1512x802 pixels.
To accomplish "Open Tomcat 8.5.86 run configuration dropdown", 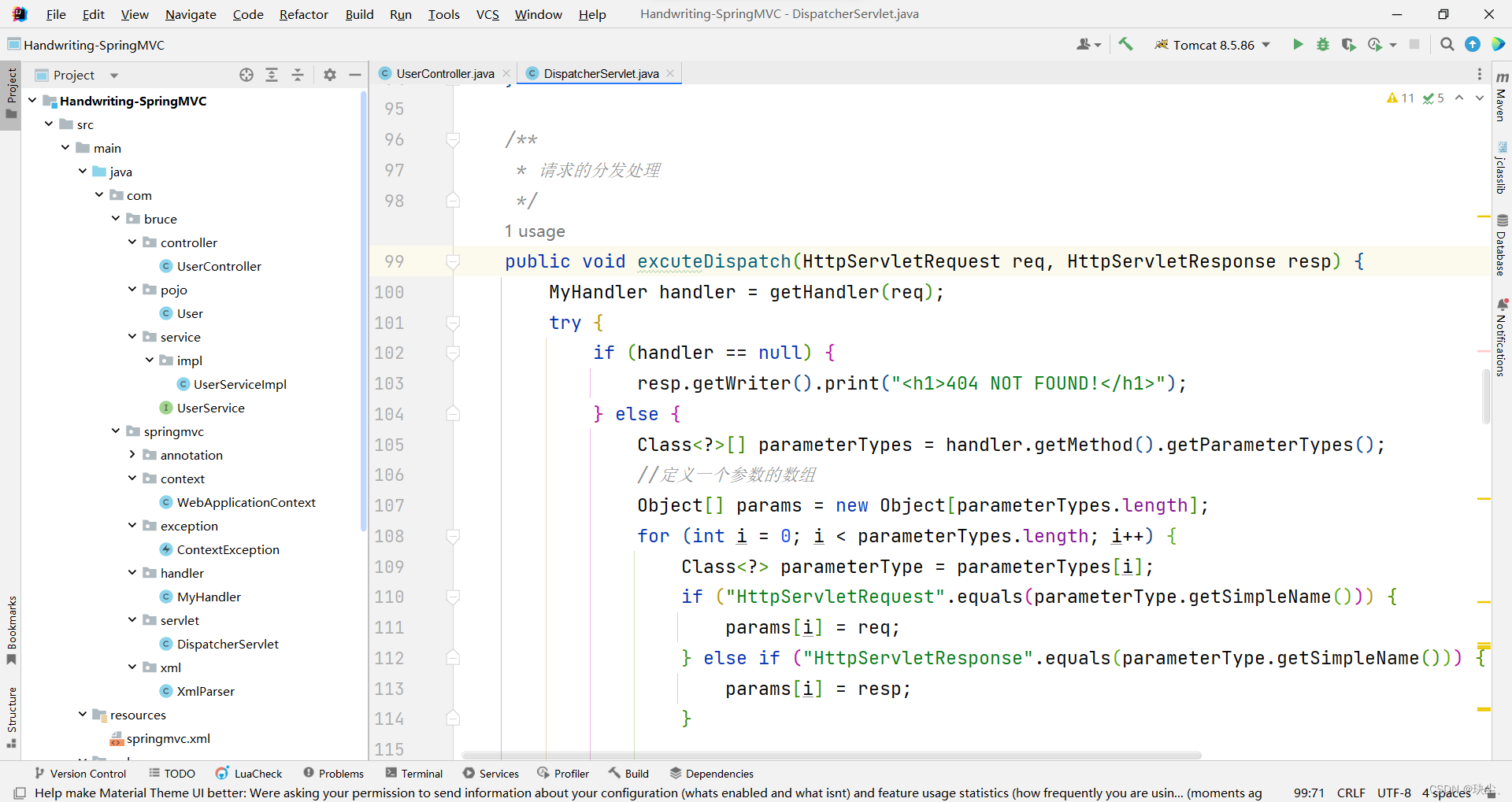I will click(1213, 45).
